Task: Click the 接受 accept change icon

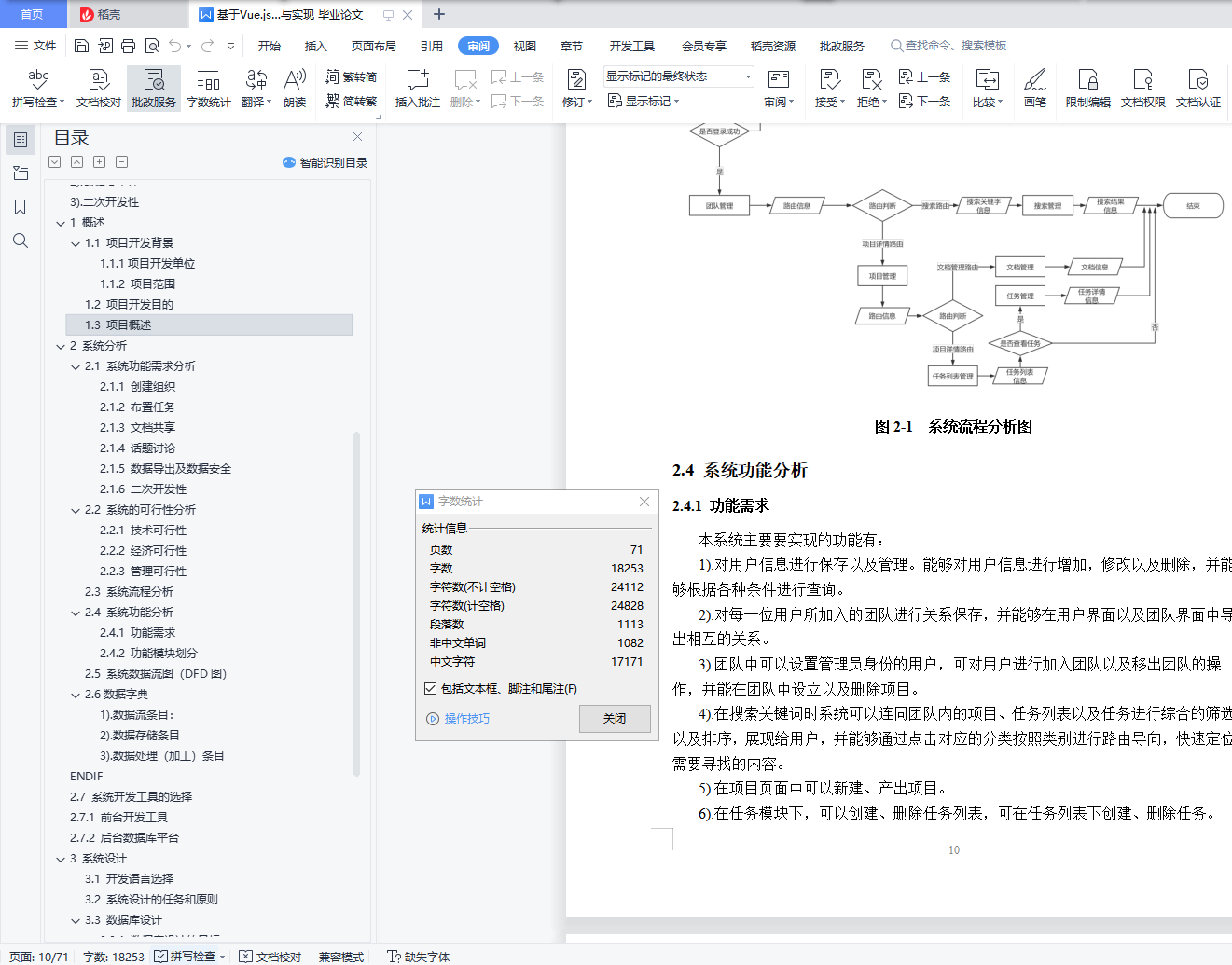Action: click(829, 80)
